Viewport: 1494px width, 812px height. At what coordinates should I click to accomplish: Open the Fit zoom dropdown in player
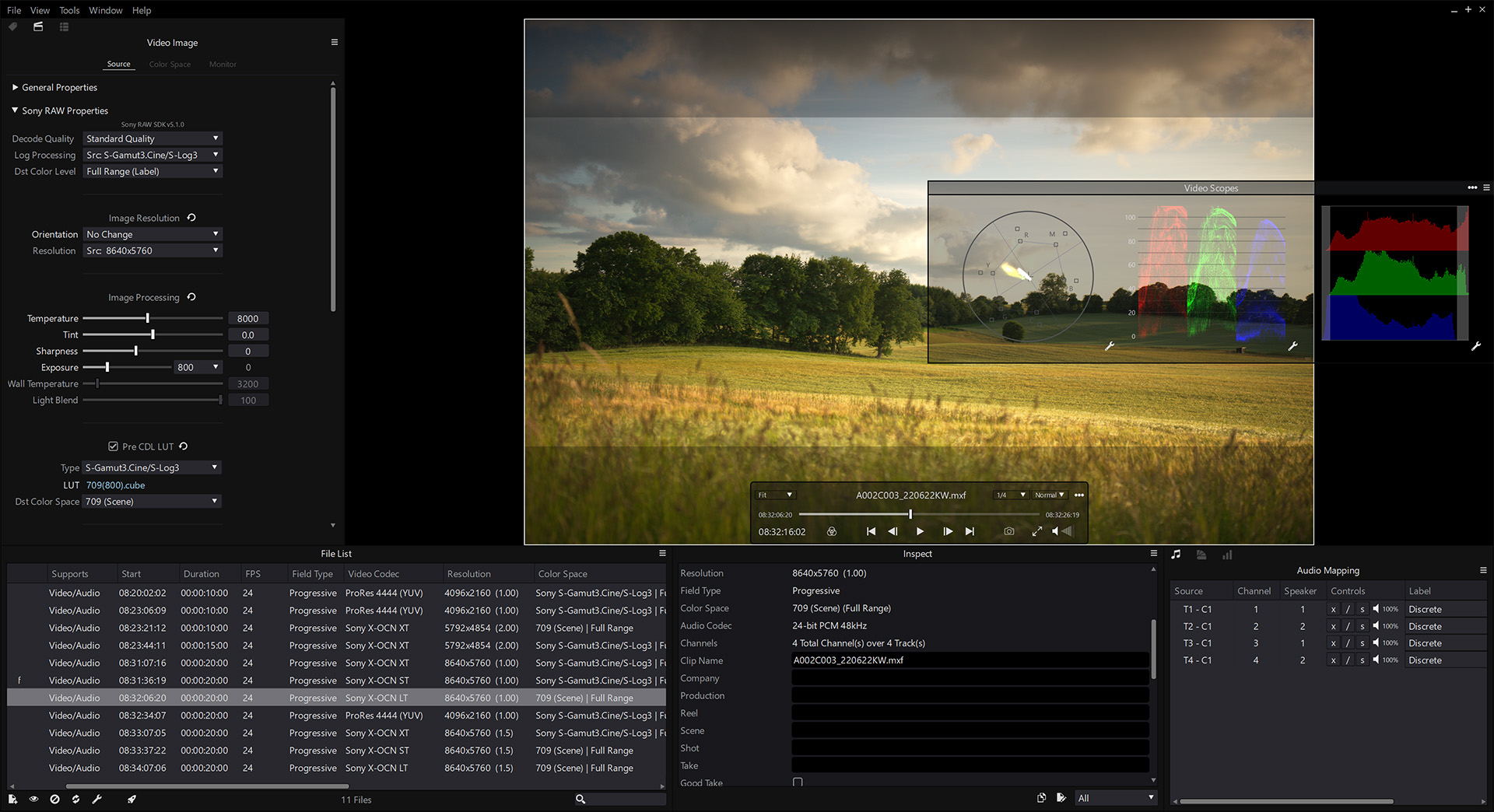pyautogui.click(x=775, y=495)
